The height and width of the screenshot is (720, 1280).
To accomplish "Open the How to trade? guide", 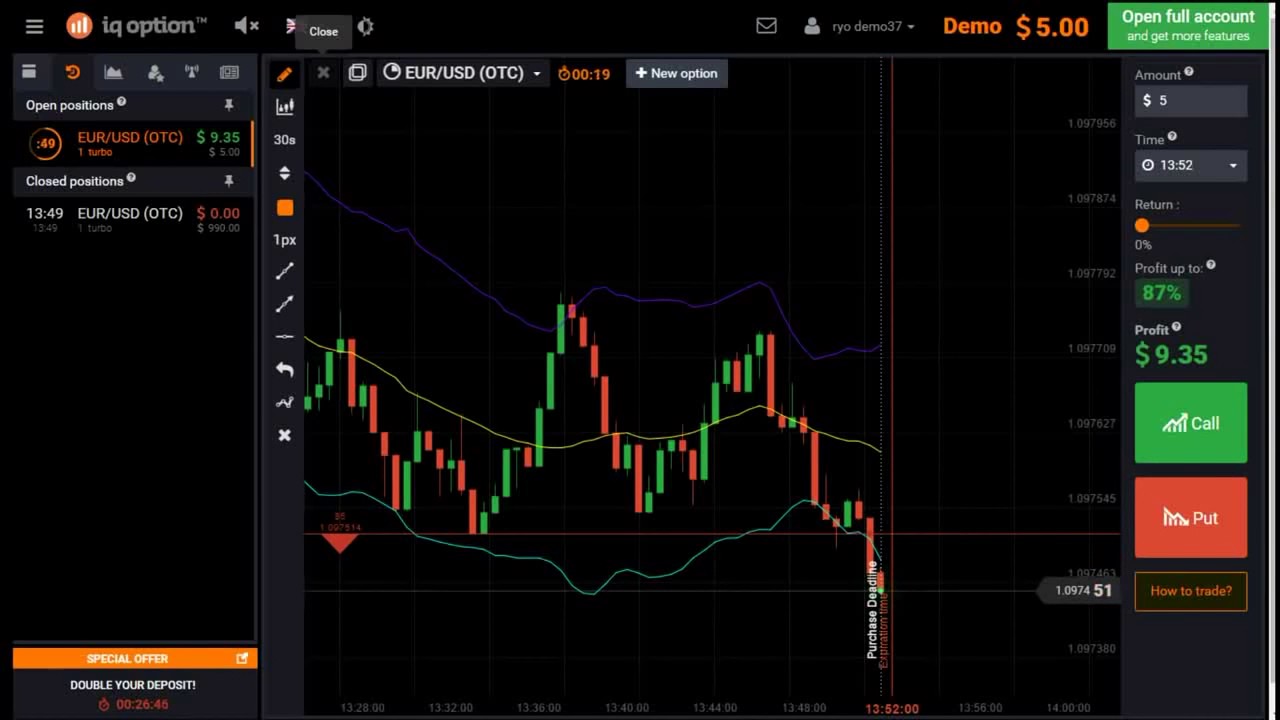I will click(x=1191, y=591).
